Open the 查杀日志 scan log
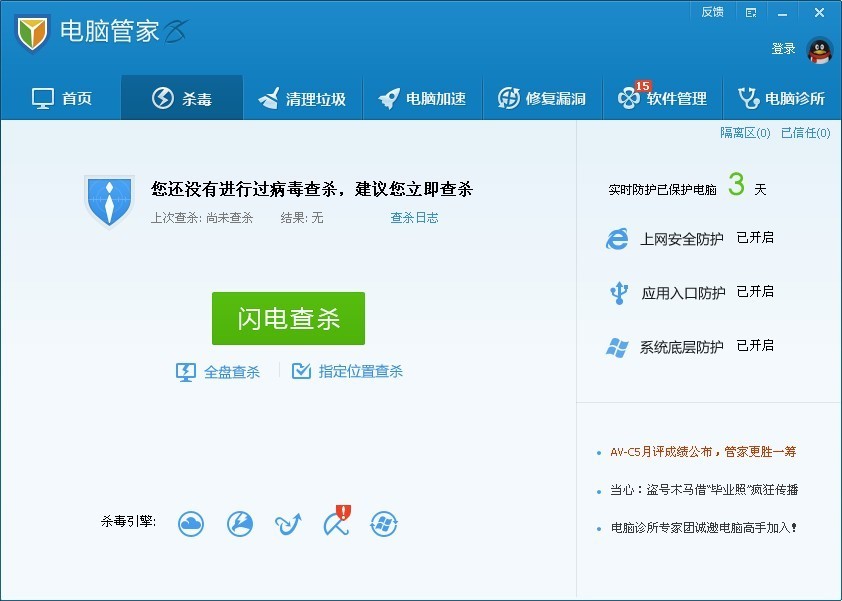The height and width of the screenshot is (601, 842). [x=414, y=218]
